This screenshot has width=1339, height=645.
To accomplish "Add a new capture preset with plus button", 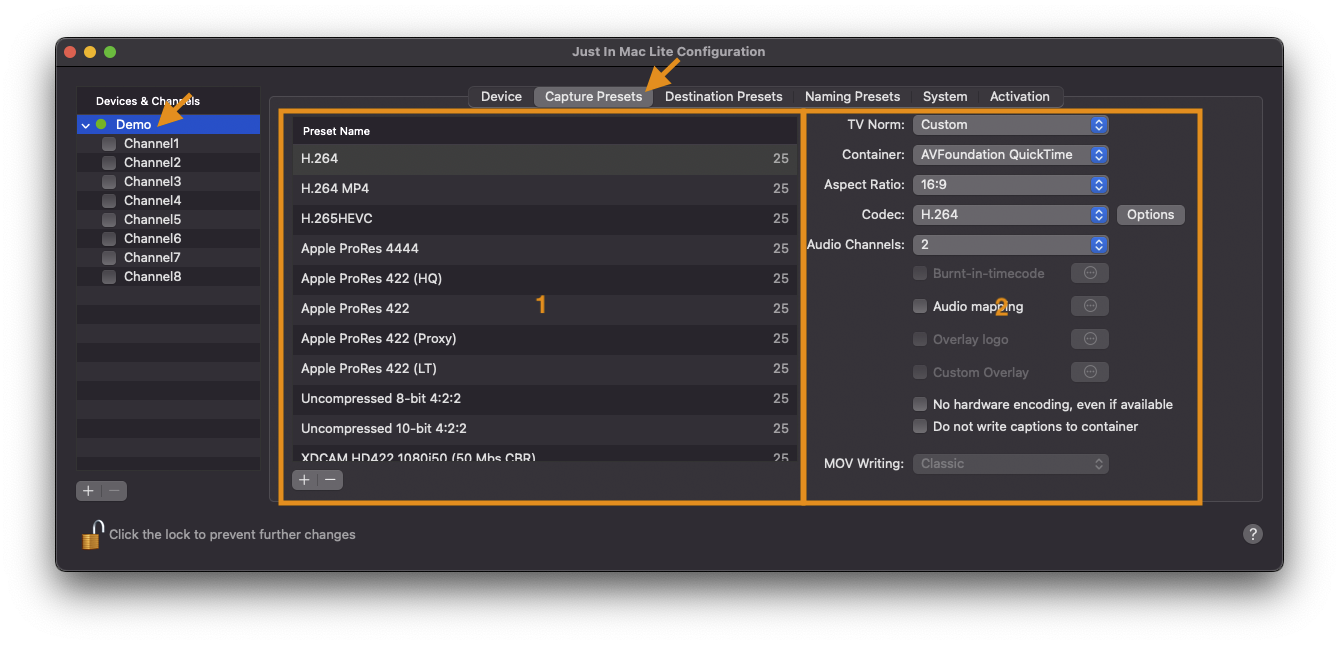I will (305, 480).
